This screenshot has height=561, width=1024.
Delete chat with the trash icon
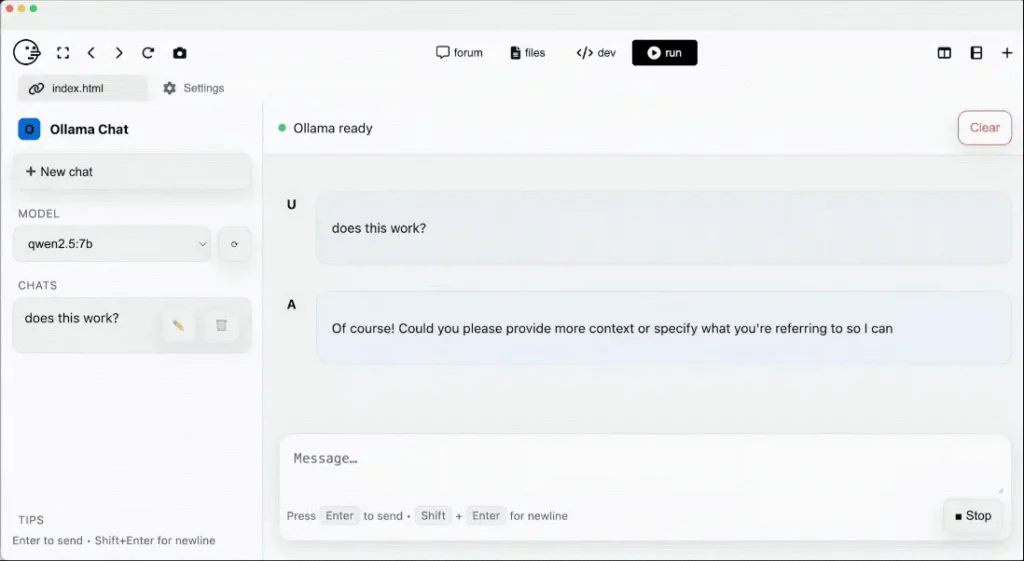pyautogui.click(x=221, y=325)
